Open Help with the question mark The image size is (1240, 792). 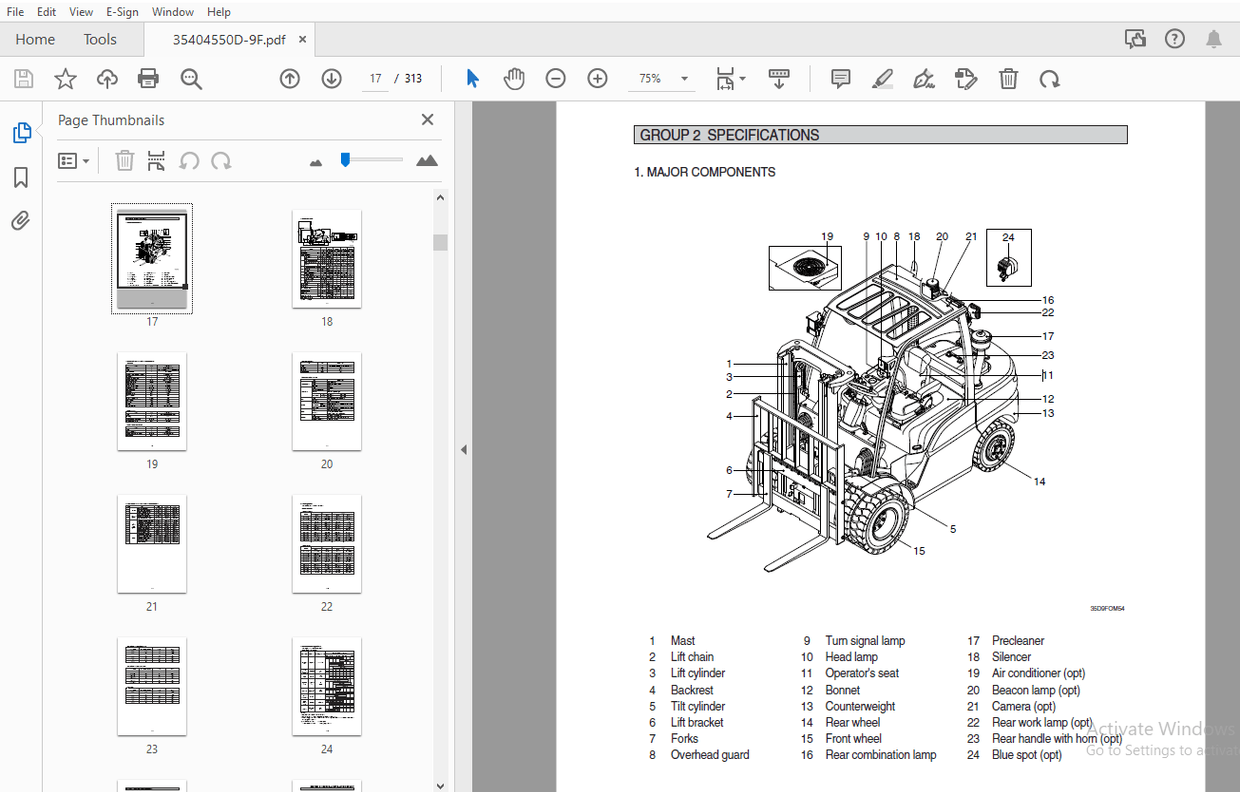[x=1174, y=38]
